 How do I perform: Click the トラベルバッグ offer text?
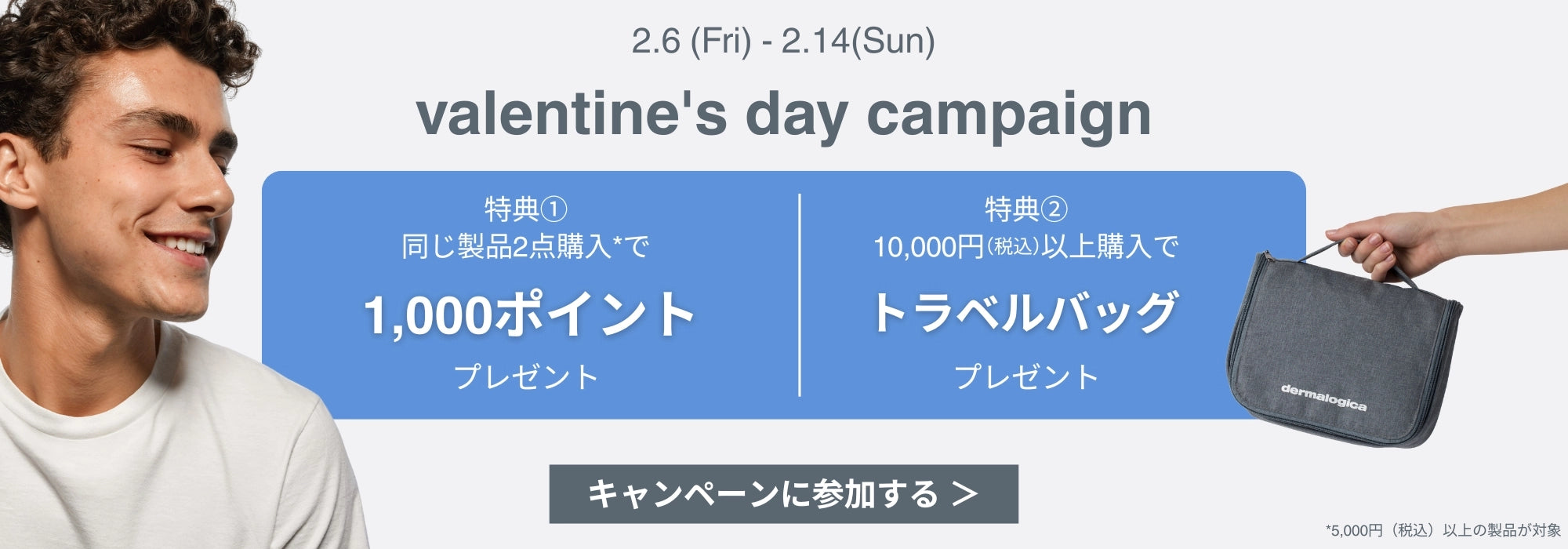[1025, 313]
